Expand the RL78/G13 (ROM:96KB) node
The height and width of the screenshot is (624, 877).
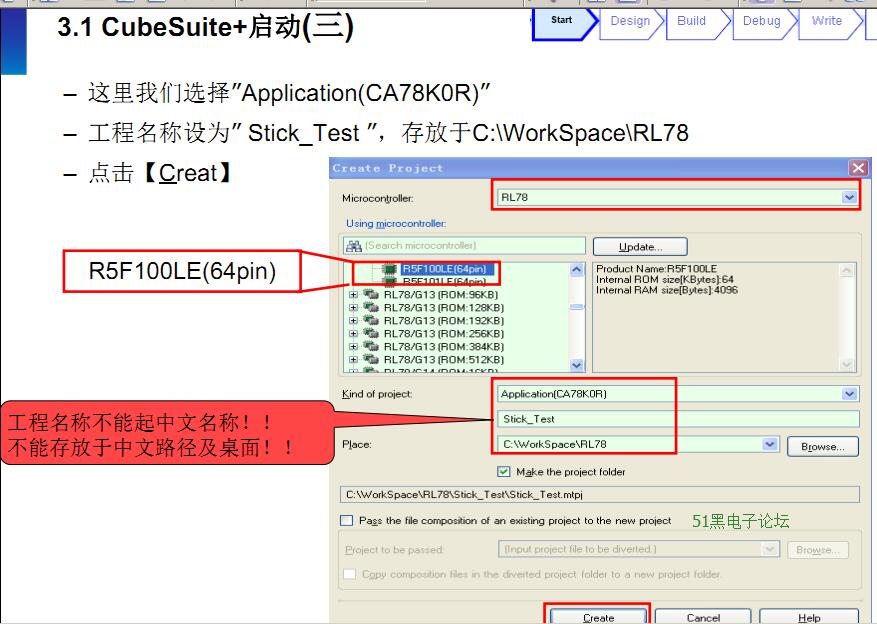click(x=353, y=294)
